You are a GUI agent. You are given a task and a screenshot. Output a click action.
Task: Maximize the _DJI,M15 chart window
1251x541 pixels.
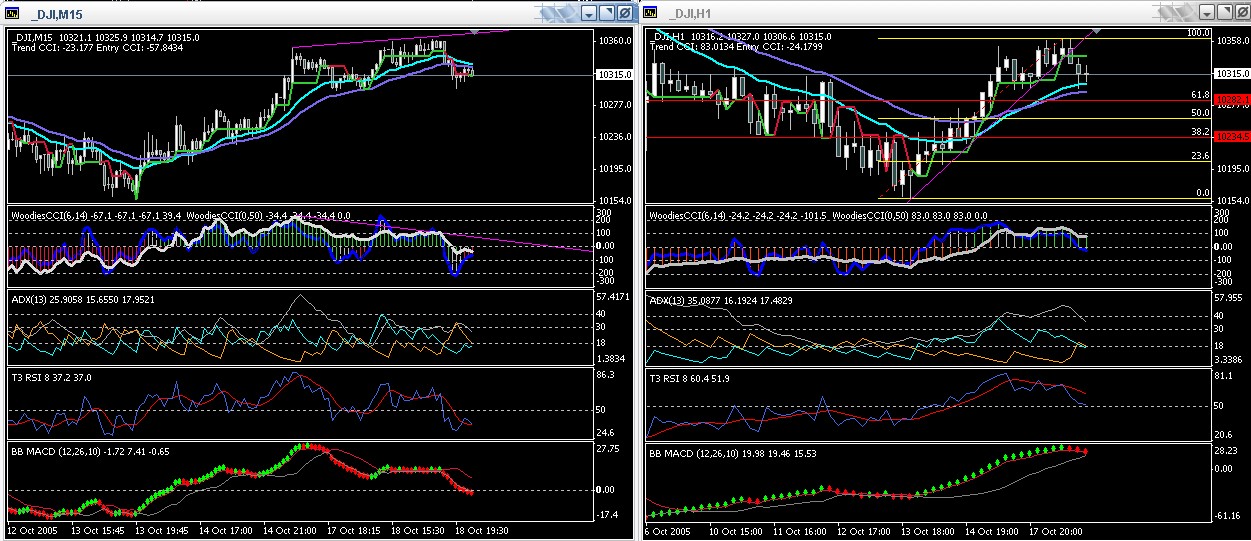(x=607, y=13)
